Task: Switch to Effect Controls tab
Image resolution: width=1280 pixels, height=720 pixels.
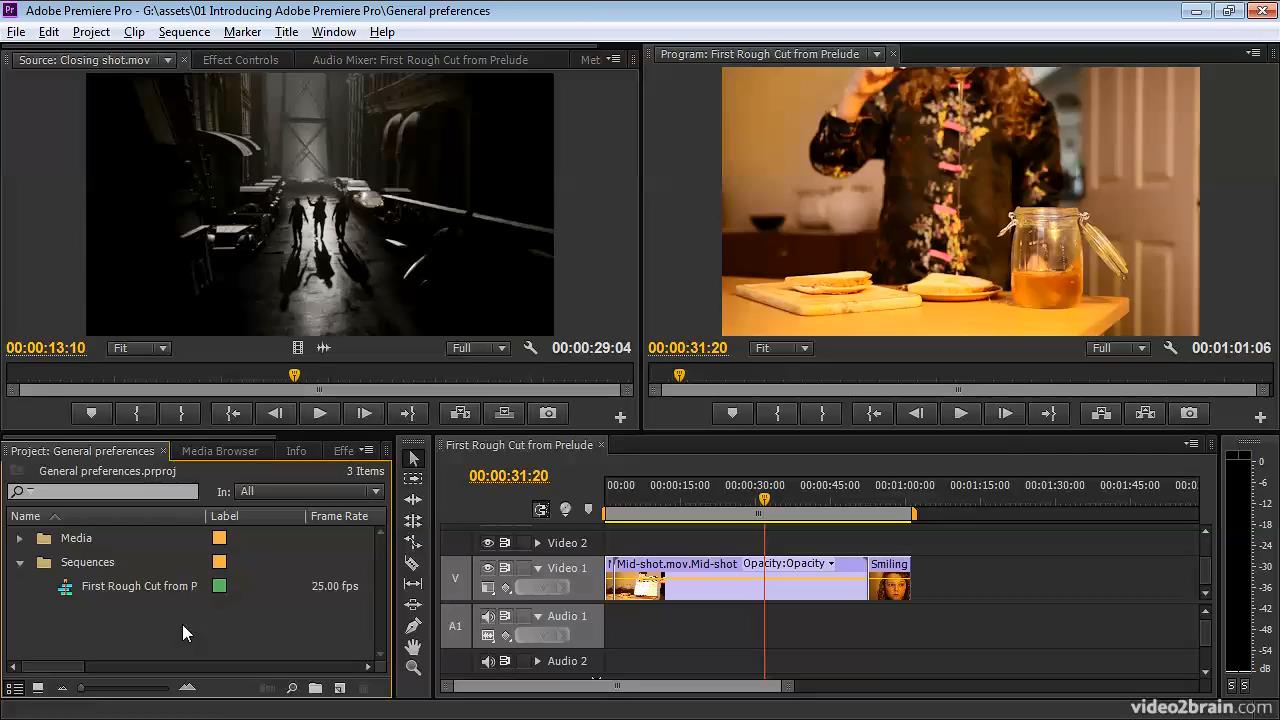Action: pos(240,60)
